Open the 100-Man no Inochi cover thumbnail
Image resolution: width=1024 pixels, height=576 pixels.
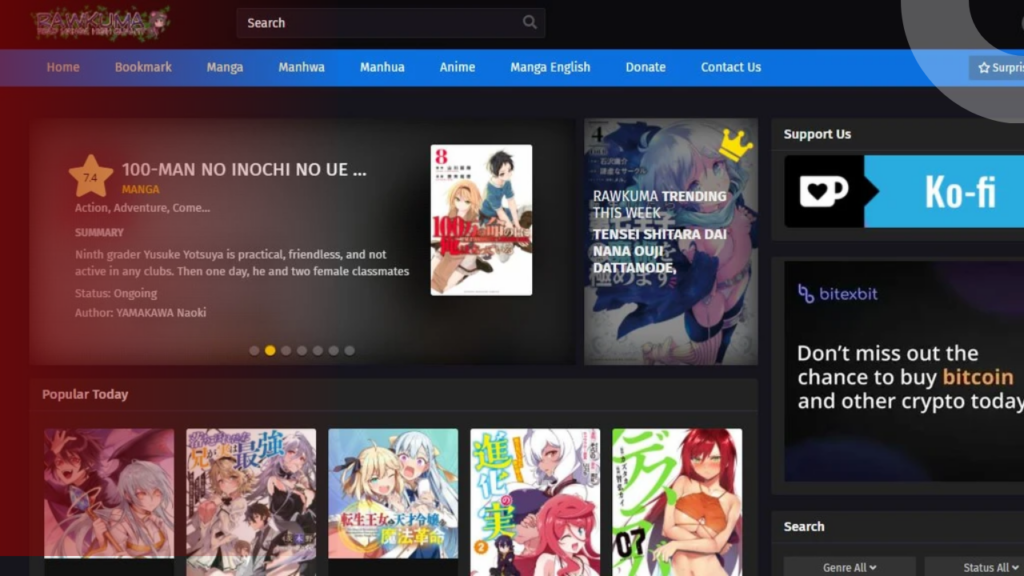481,220
